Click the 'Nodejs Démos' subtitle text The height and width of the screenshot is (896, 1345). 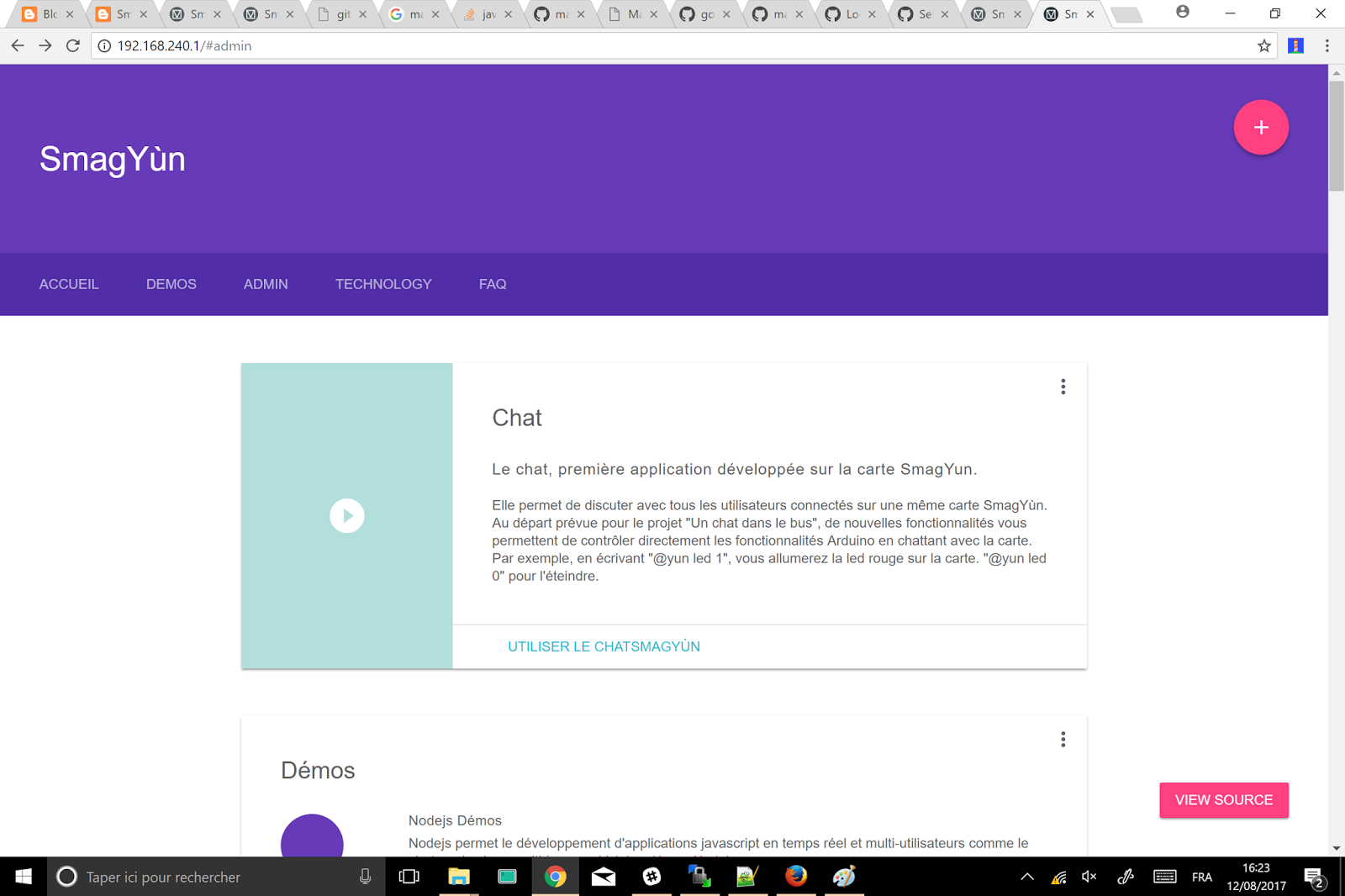pos(455,820)
